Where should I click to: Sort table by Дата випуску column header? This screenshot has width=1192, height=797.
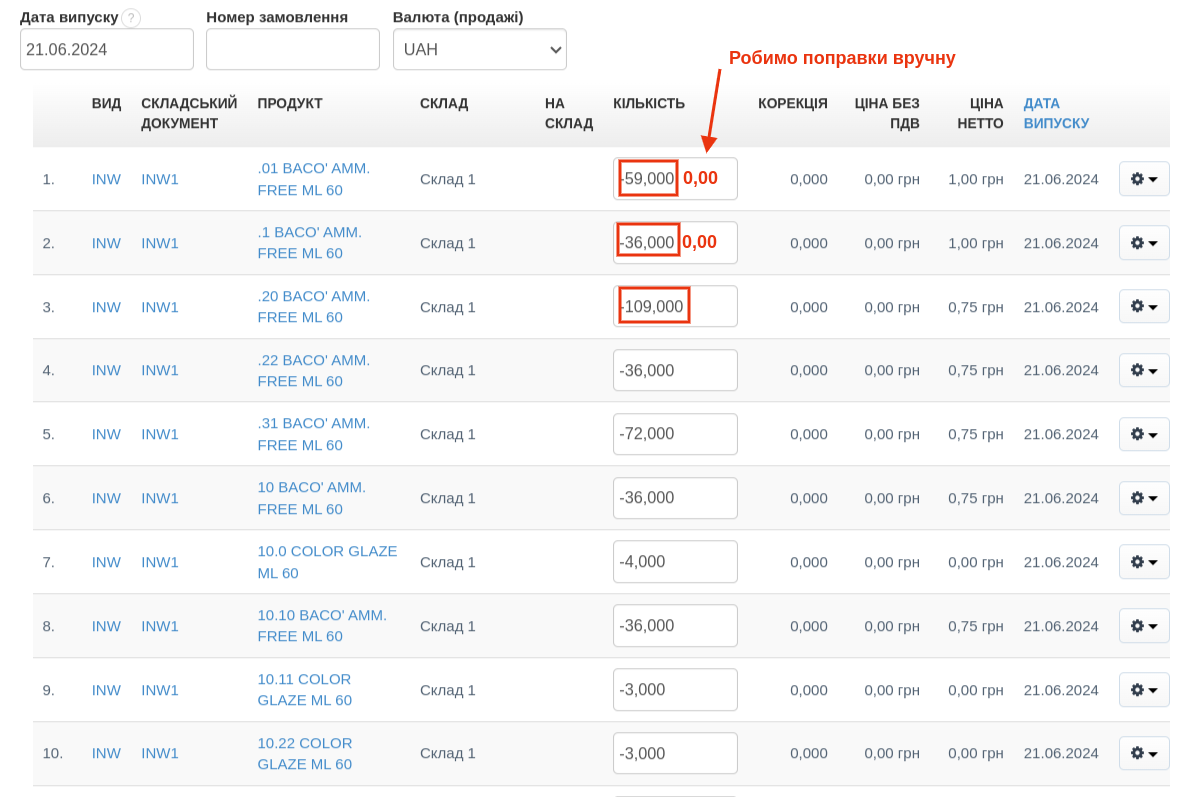(1055, 113)
